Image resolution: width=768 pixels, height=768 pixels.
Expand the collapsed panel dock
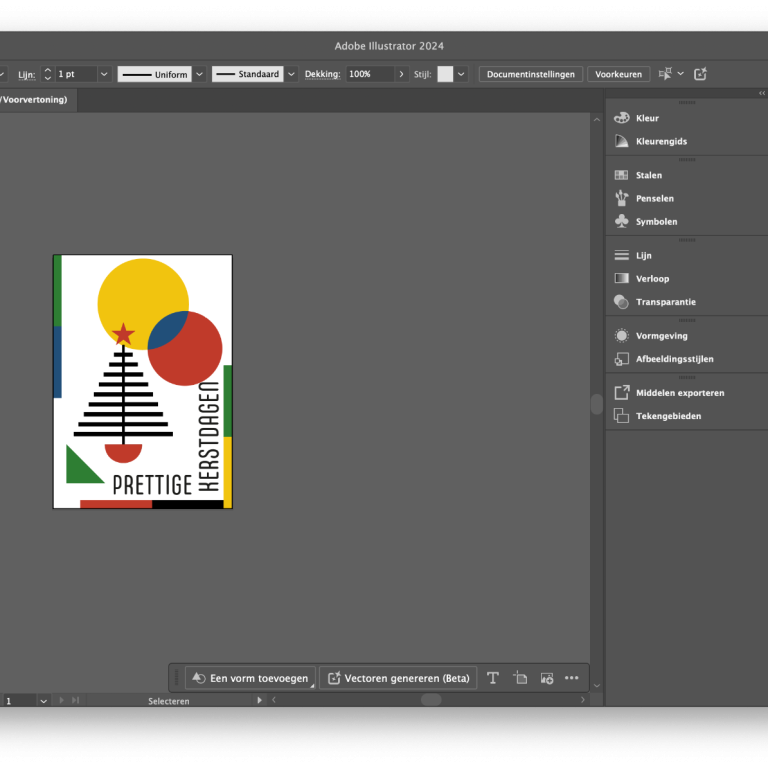point(762,93)
